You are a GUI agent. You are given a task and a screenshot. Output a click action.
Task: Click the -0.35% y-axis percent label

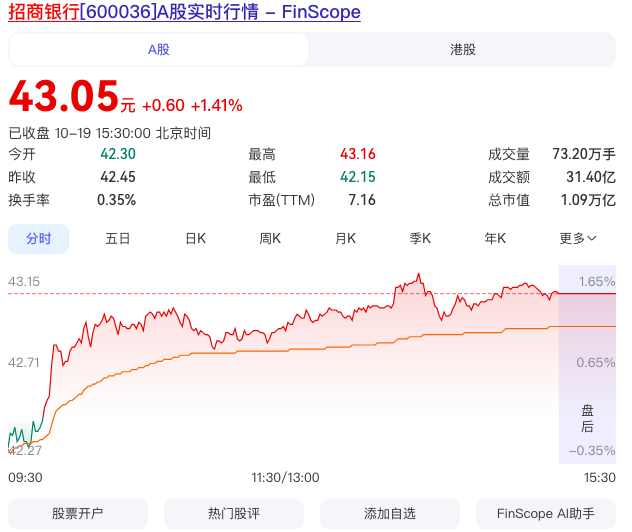(592, 450)
